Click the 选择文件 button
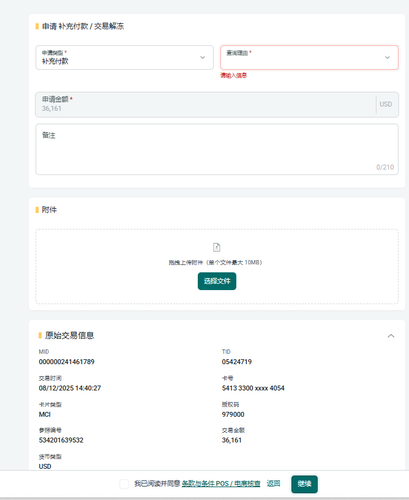The height and width of the screenshot is (500, 409). click(217, 281)
